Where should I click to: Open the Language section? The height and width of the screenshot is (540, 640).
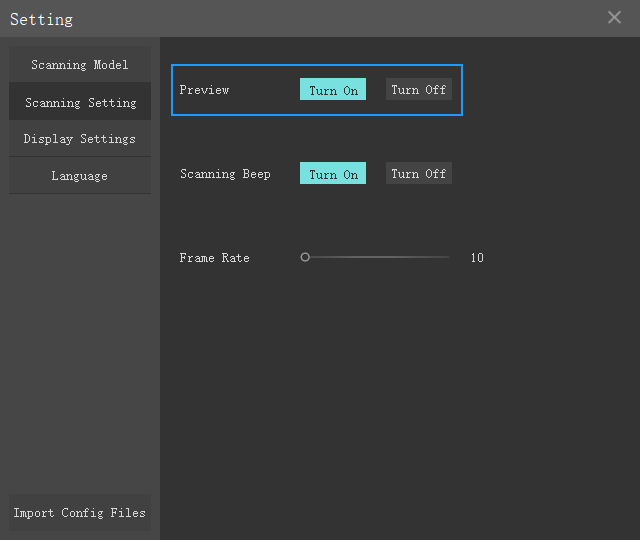[x=80, y=176]
